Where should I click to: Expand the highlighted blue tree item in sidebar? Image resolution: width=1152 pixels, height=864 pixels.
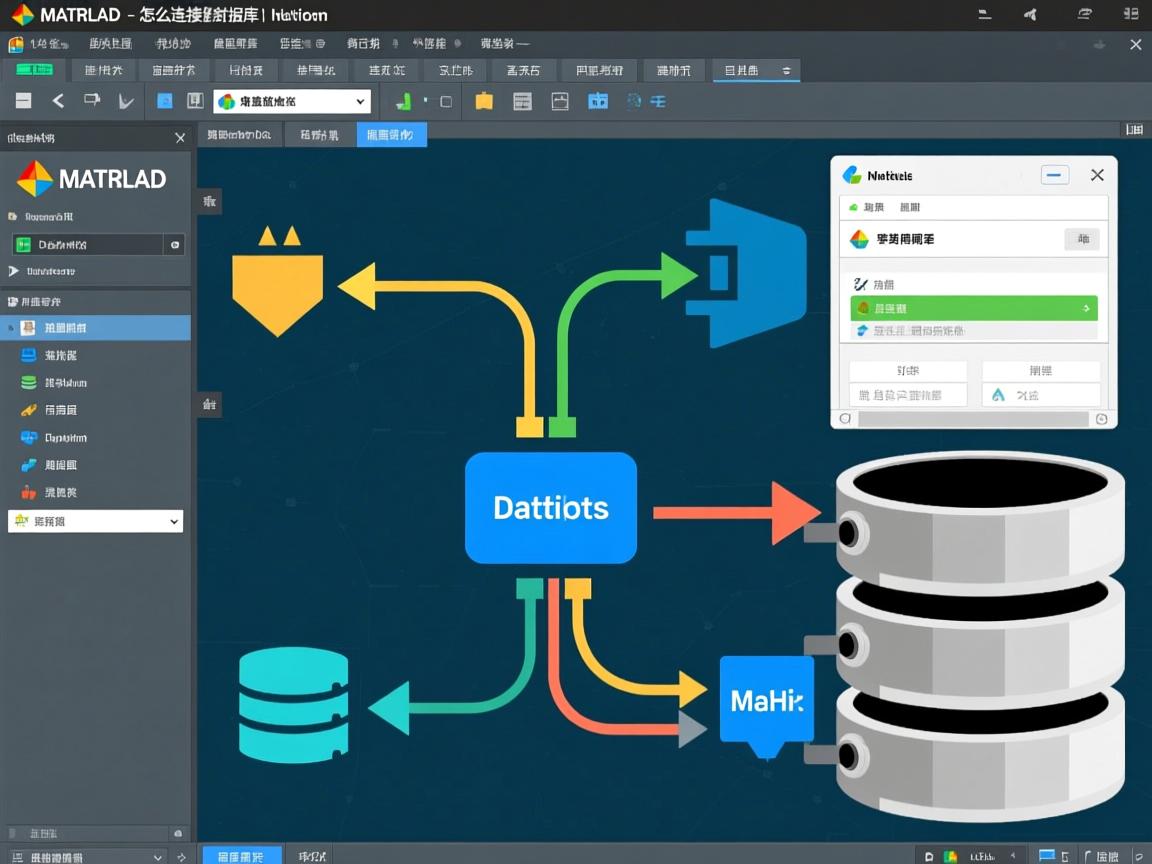10,328
